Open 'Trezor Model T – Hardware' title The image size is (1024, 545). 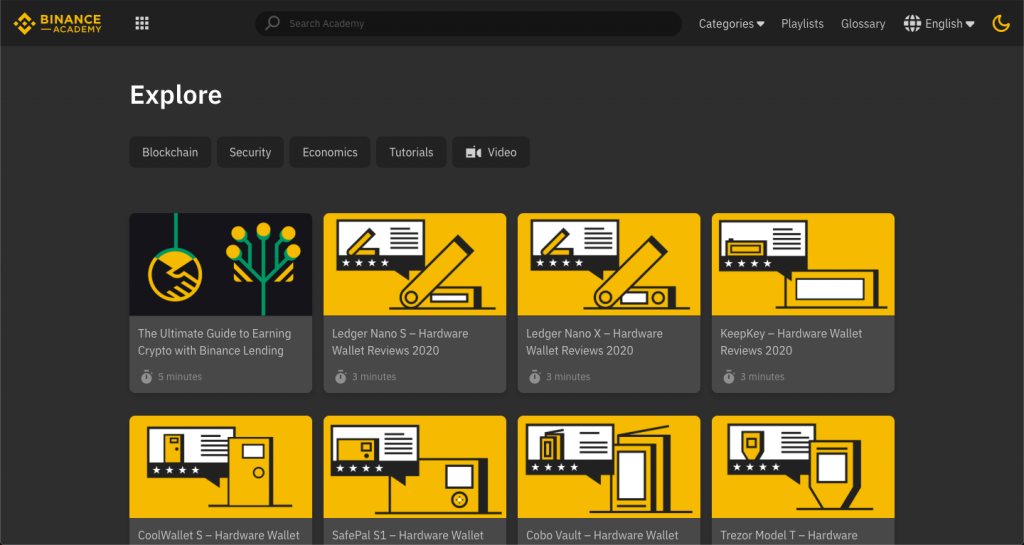tap(789, 535)
